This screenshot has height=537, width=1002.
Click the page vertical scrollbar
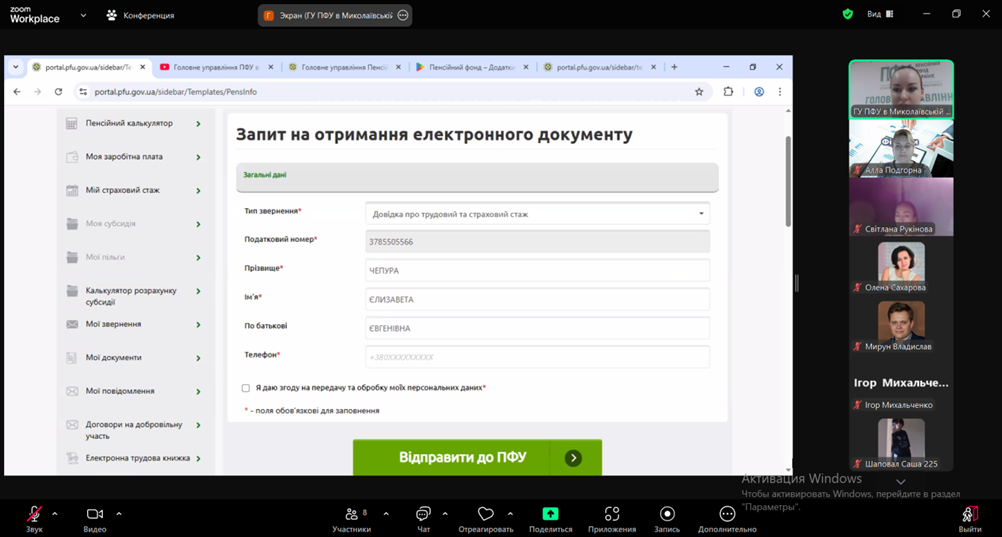click(x=788, y=181)
